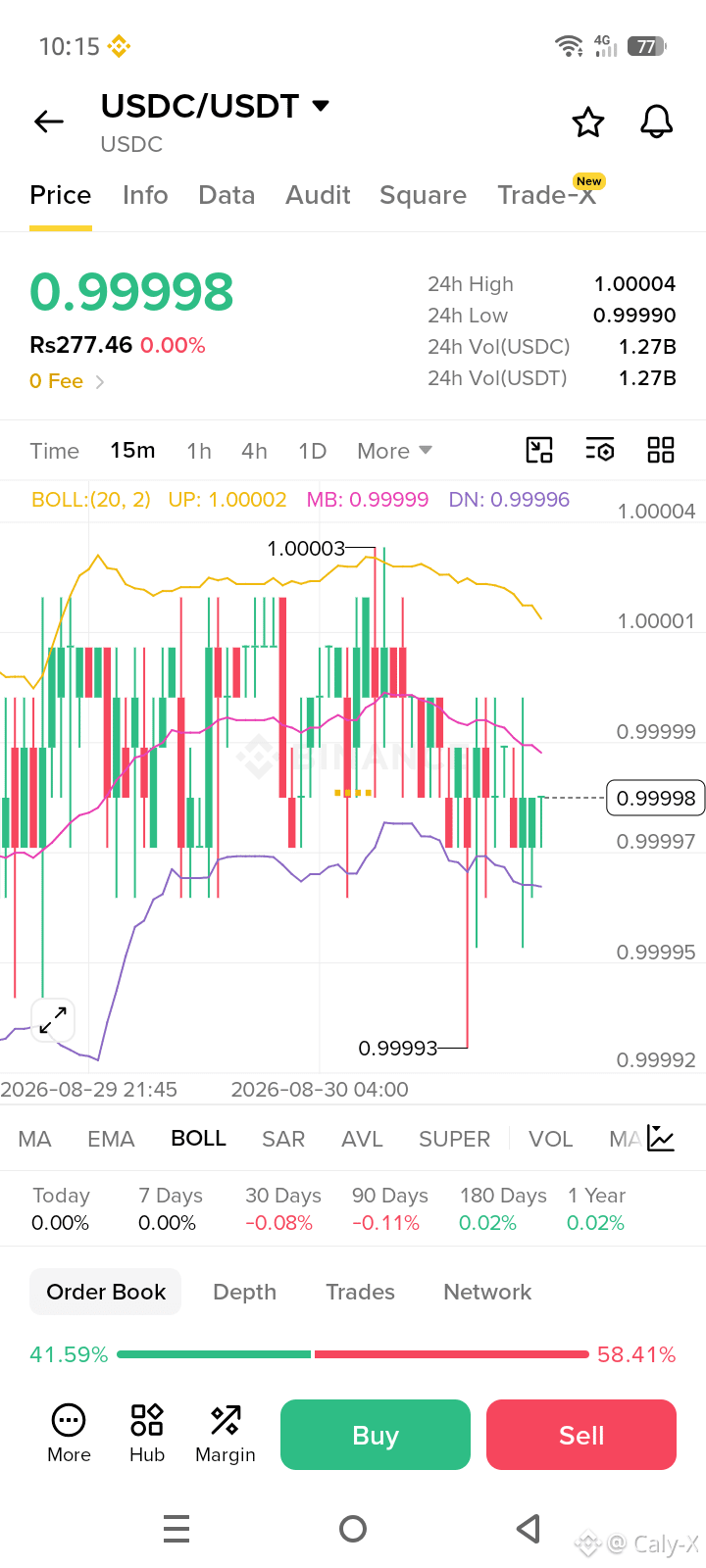Open the Depth tab
Screen dimensions: 706x1568
tap(244, 1292)
